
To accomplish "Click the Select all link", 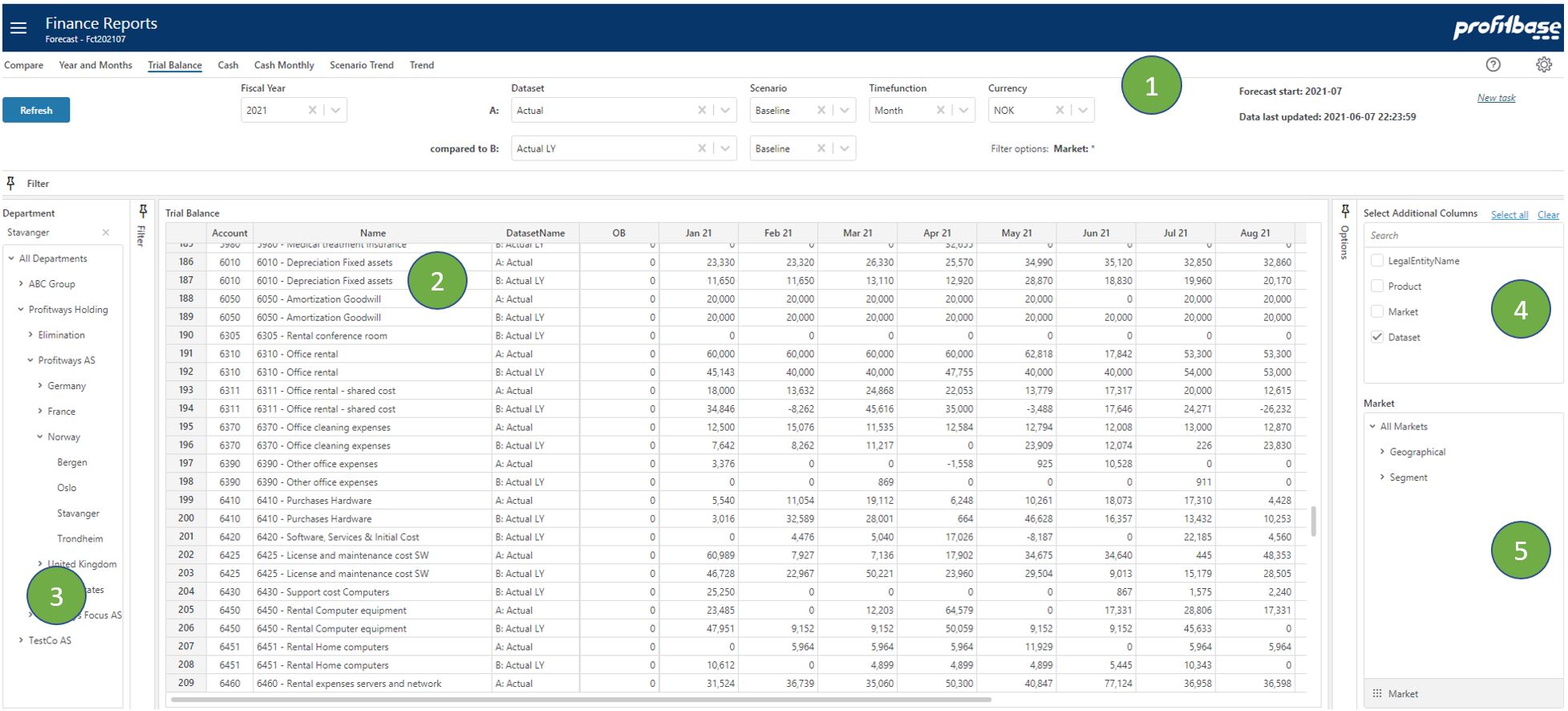I will [1509, 214].
